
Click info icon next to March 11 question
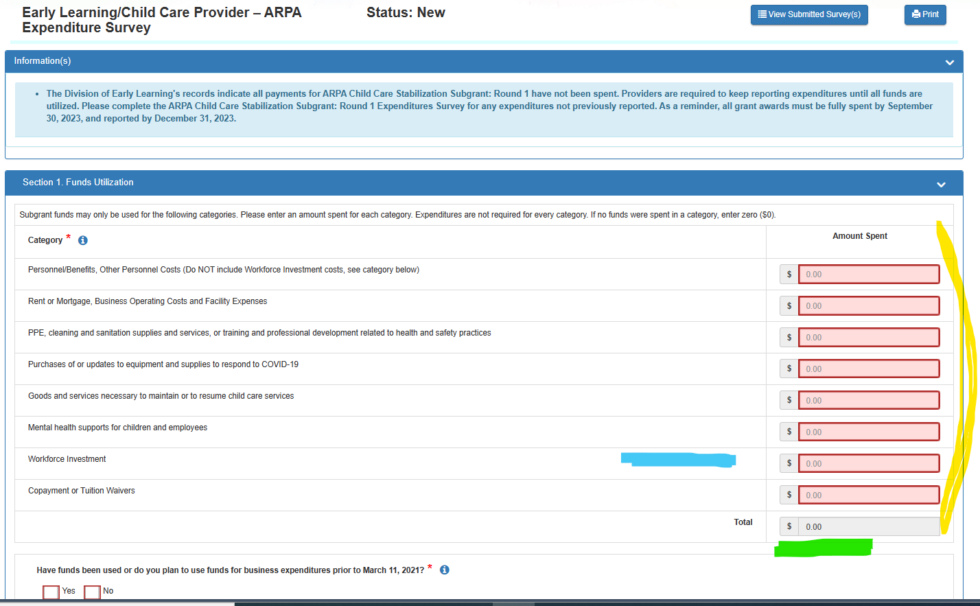click(444, 570)
